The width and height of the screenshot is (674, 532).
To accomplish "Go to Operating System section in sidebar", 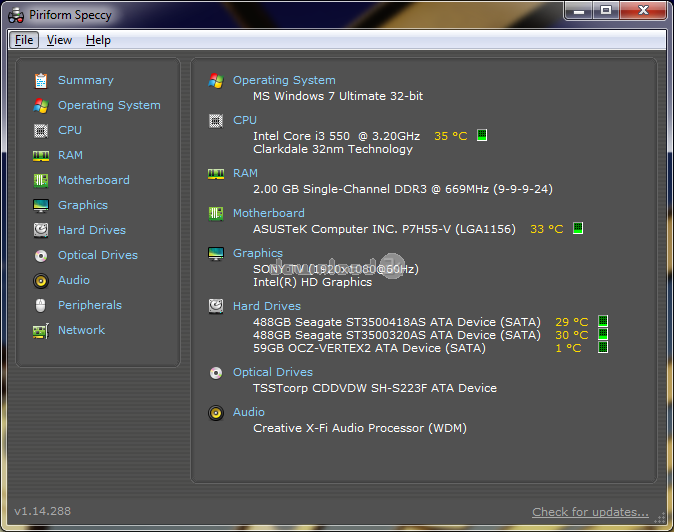I will click(x=109, y=105).
